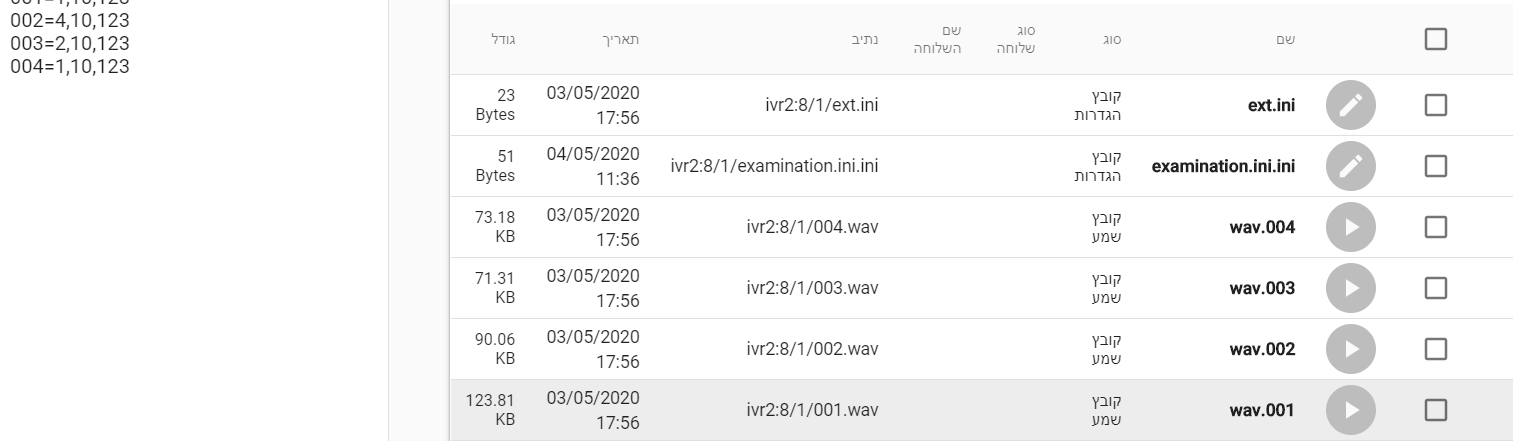
Task: Open the ext.ini file name
Action: pos(1268,106)
